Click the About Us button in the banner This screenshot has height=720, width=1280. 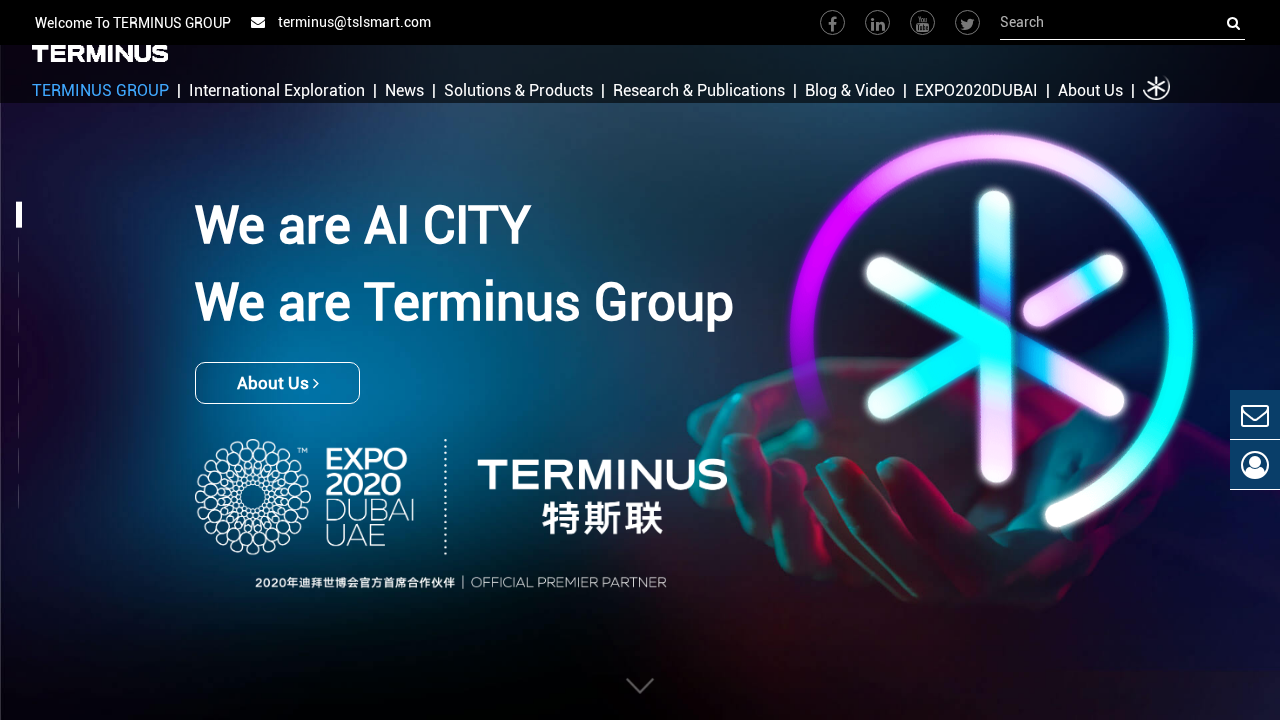[277, 382]
